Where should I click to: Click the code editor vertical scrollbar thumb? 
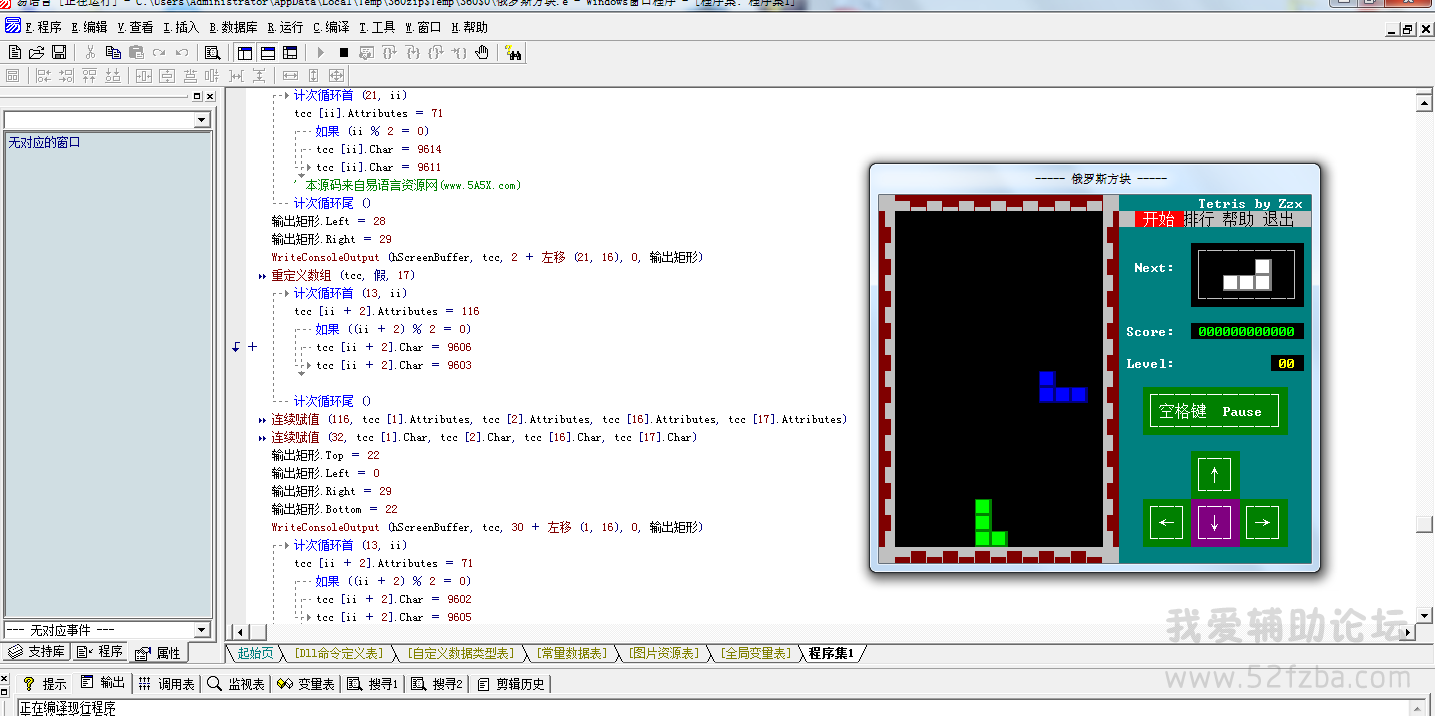pos(1424,523)
